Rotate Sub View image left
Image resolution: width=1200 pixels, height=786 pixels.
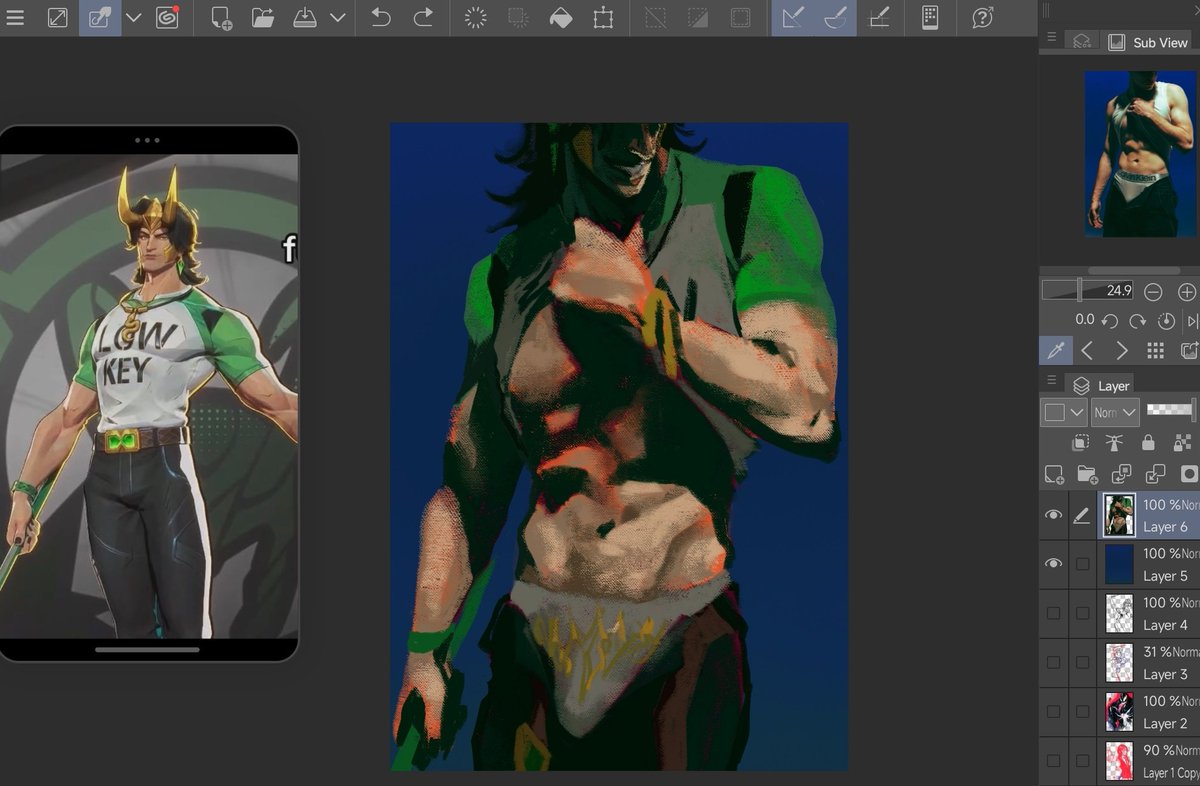point(1109,321)
